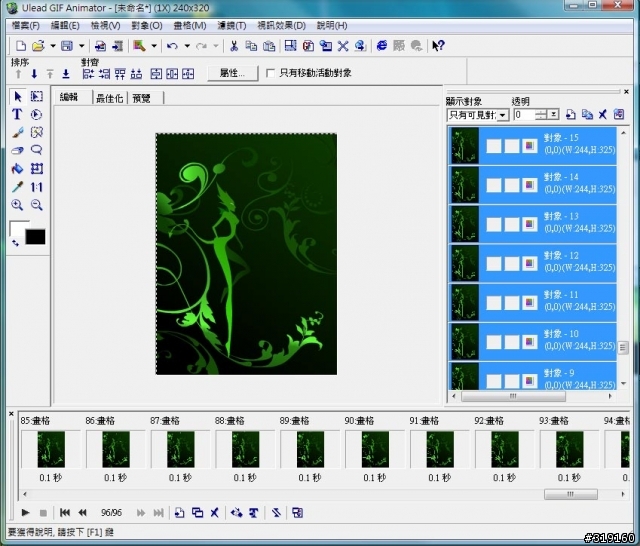Open the 顯示對象 dropdown
The image size is (640, 546).
[503, 115]
